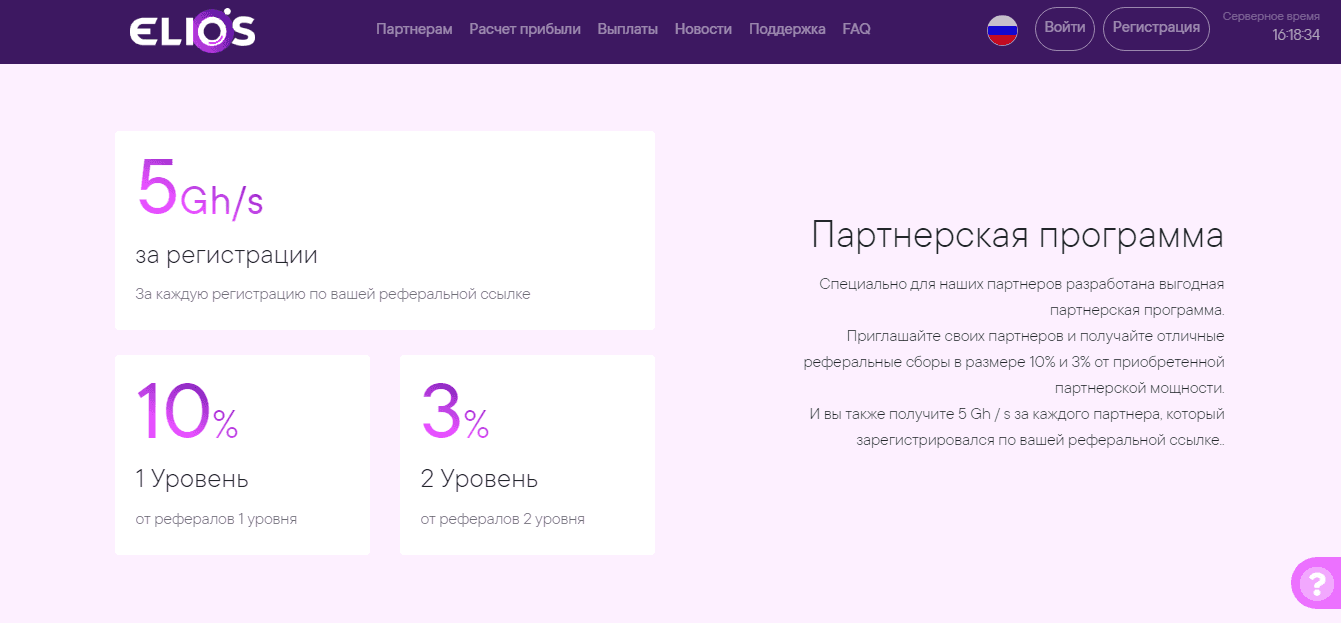Click the 3% level 2 referral card

[x=527, y=454]
